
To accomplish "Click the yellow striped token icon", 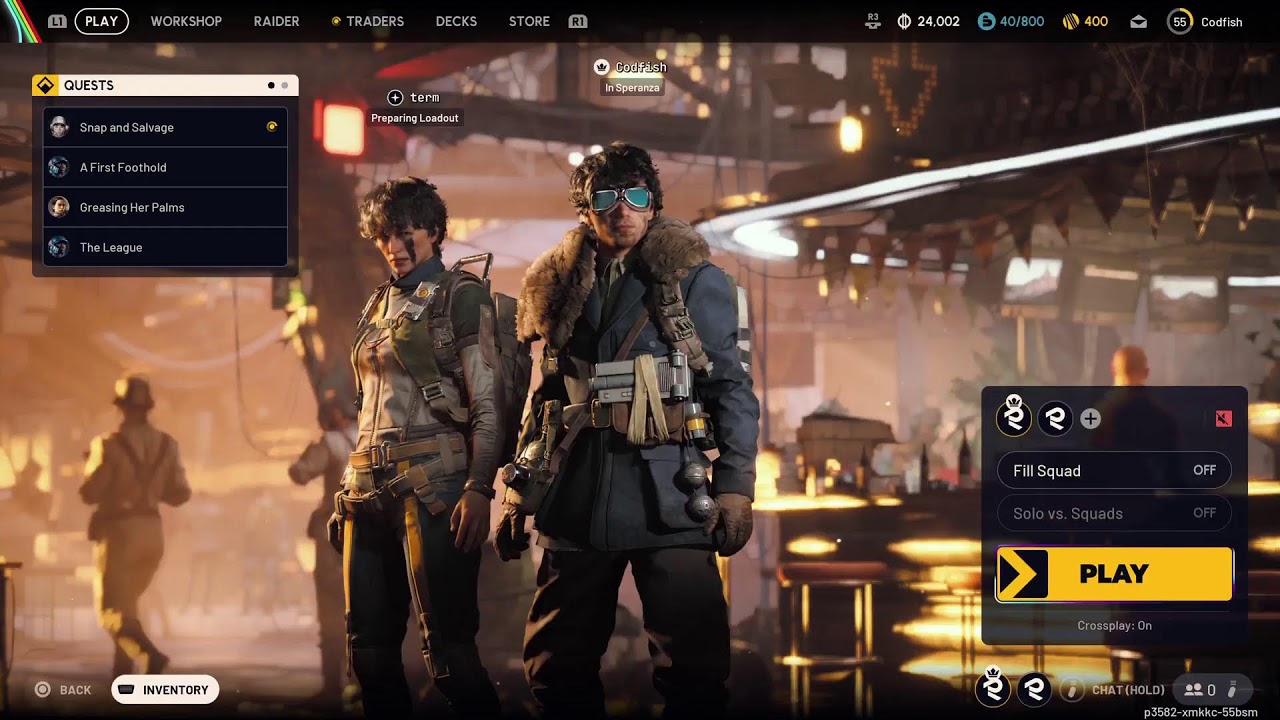I will coord(1069,21).
